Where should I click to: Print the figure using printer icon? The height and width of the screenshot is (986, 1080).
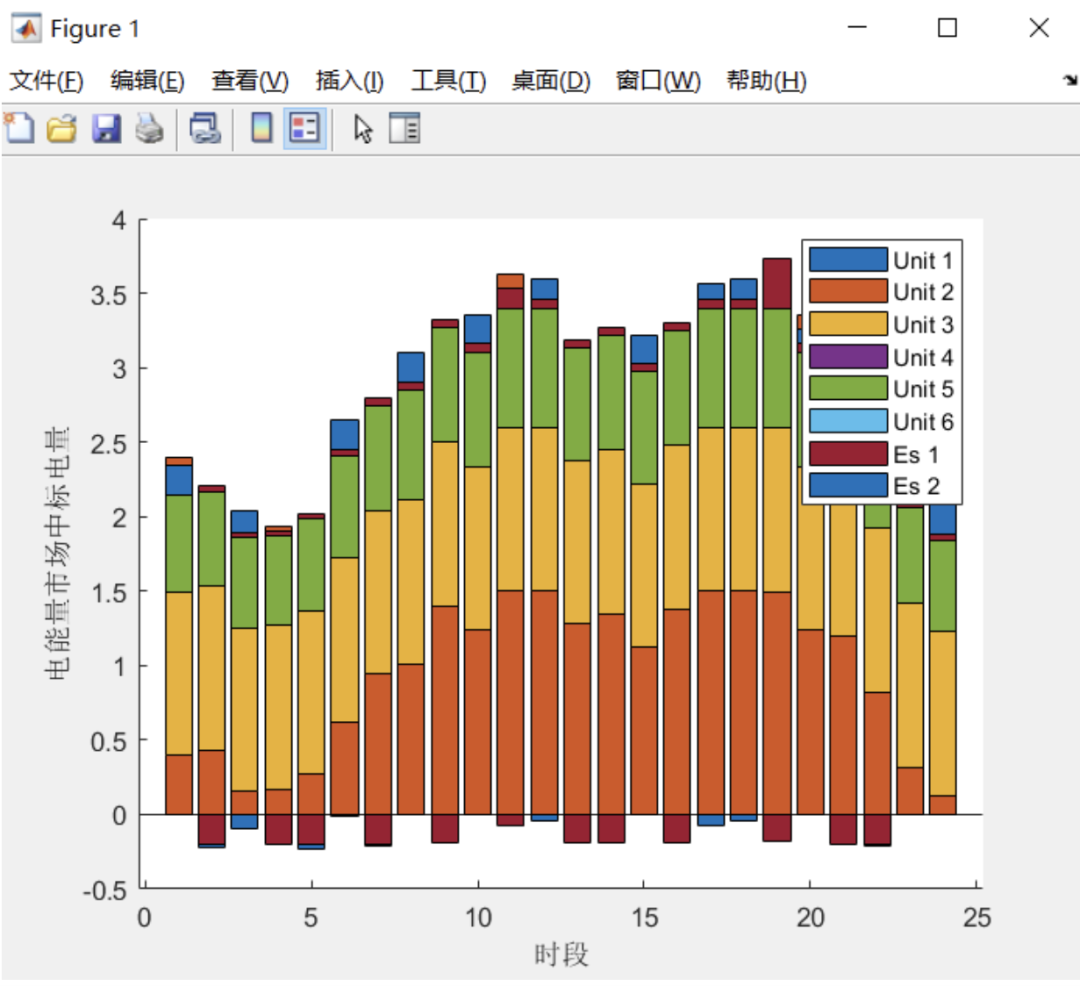point(149,128)
